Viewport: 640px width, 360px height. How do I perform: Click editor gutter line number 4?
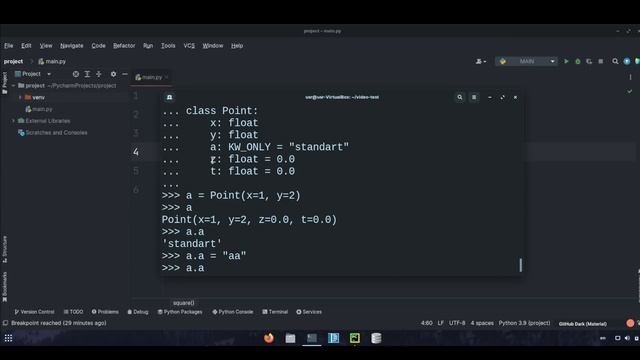coord(136,152)
